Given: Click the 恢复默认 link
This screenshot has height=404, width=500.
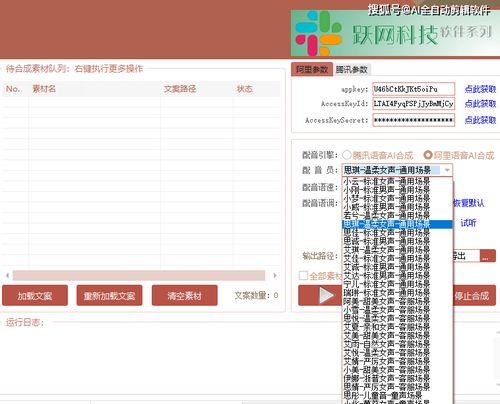Looking at the screenshot, I should point(469,203).
